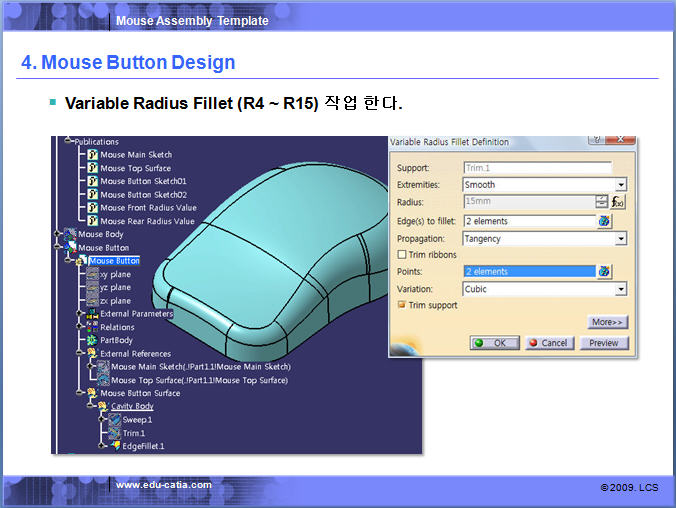Click the Sweep.1 surface icon
The image size is (676, 508).
click(x=114, y=420)
